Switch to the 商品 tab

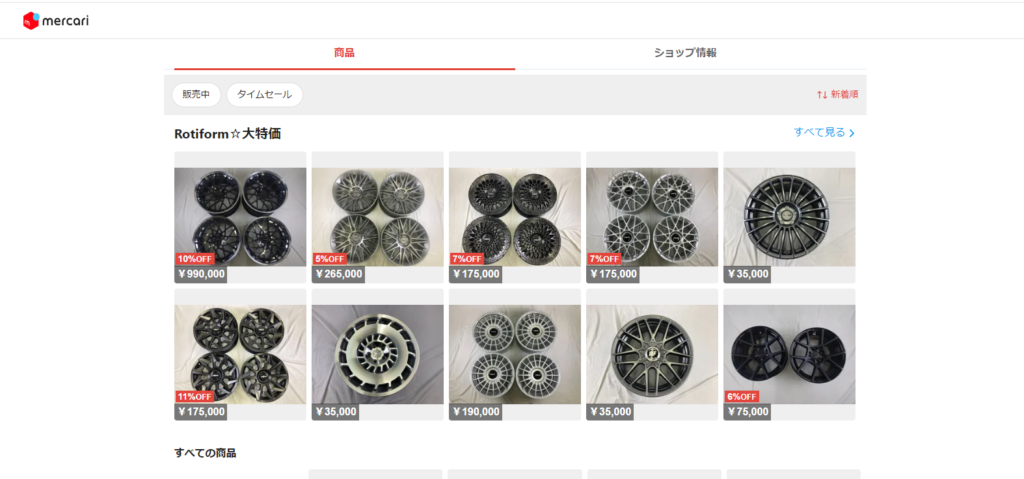coord(344,53)
